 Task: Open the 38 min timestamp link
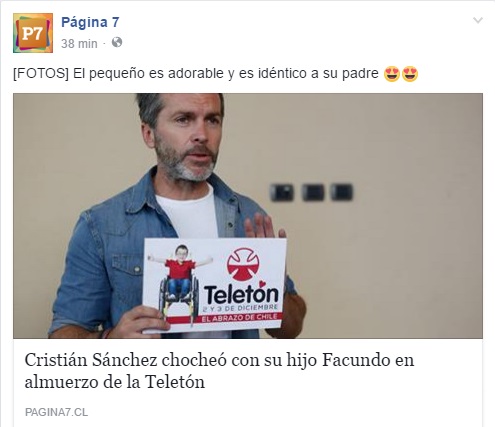click(x=79, y=44)
